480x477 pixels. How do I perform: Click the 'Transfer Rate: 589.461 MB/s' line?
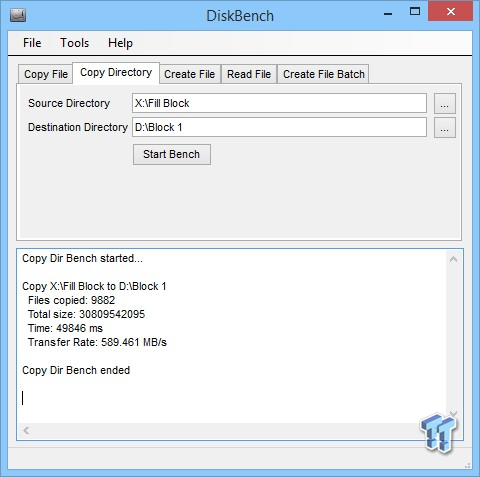[97, 342]
